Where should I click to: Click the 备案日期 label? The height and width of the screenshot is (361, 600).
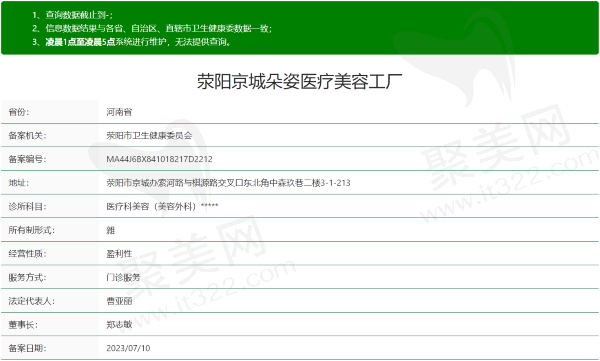pos(27,348)
